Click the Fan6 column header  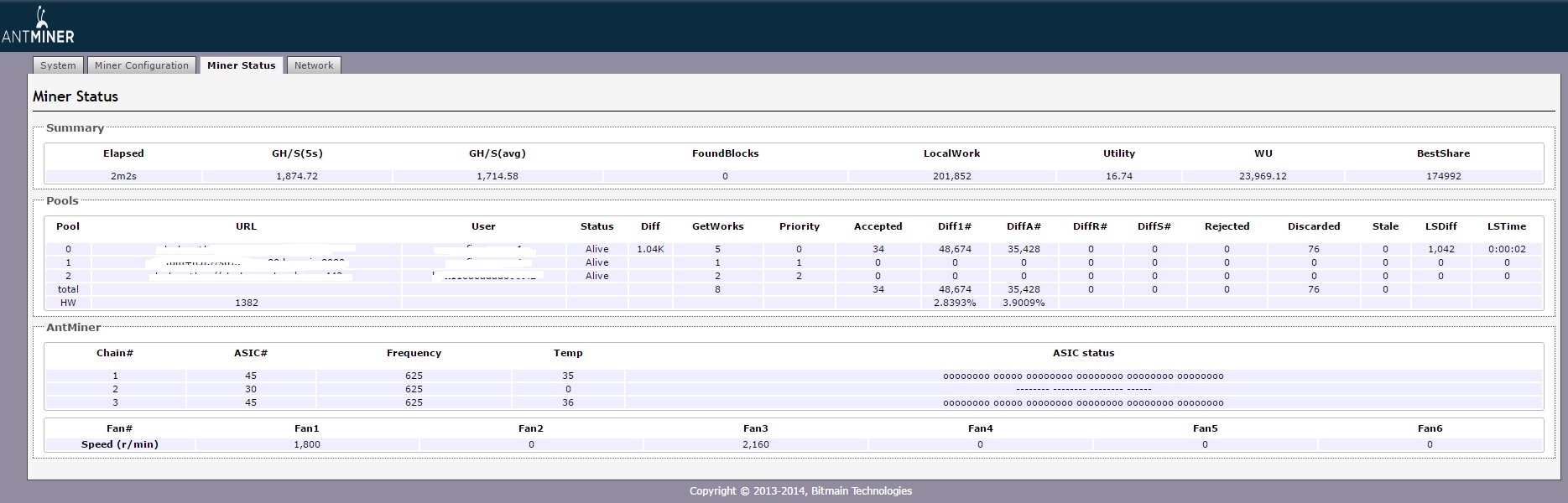coord(1430,428)
